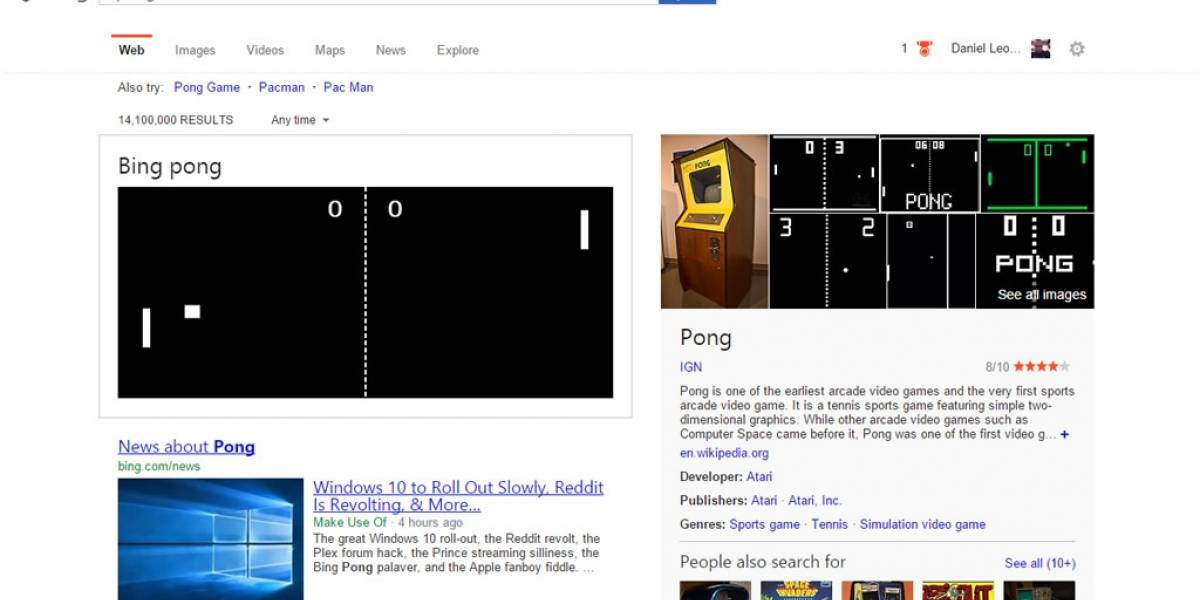Open the 3-2 score Pong thumbnail
Viewport: 1200px width, 600px height.
[x=827, y=261]
